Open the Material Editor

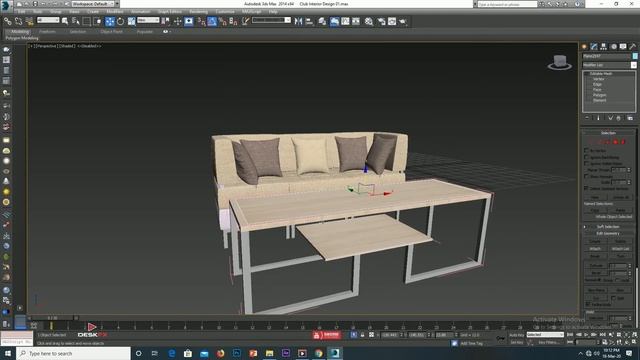tap(369, 21)
